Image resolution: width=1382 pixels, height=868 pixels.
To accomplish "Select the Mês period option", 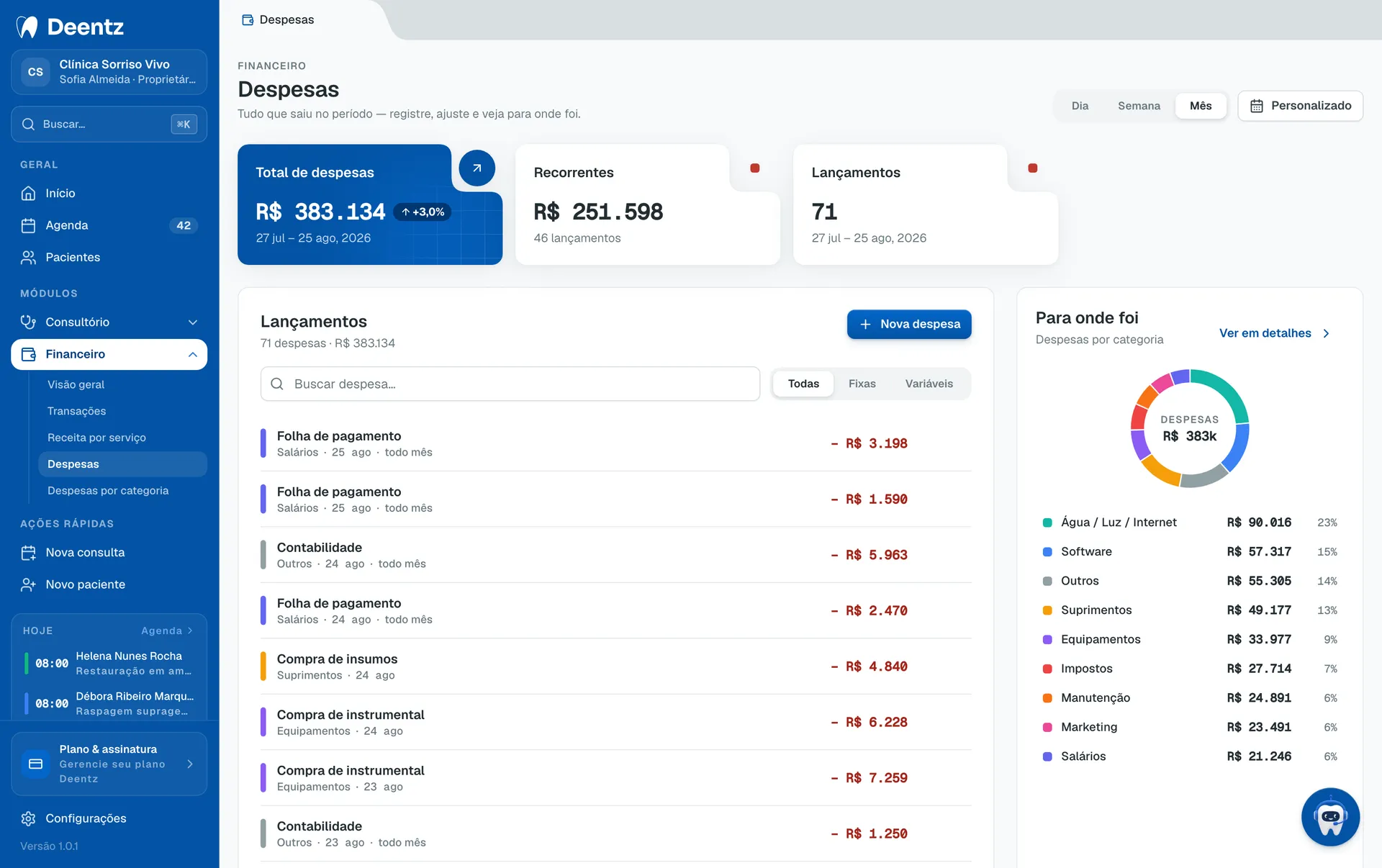I will click(x=1201, y=106).
